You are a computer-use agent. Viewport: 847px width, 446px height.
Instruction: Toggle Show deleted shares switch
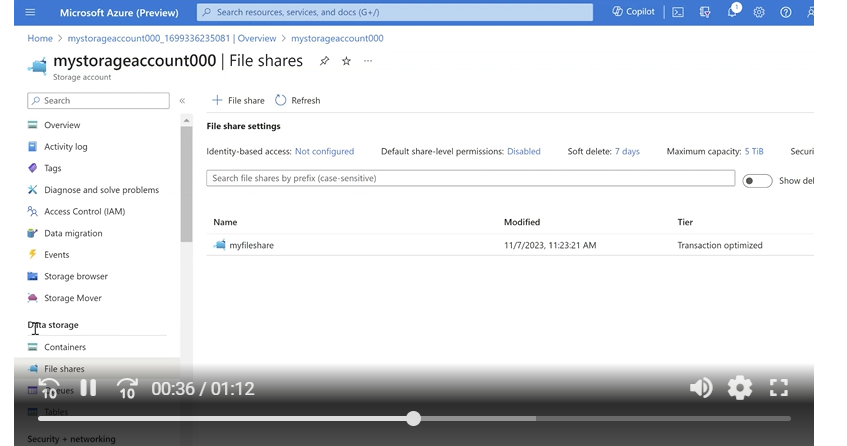point(757,181)
